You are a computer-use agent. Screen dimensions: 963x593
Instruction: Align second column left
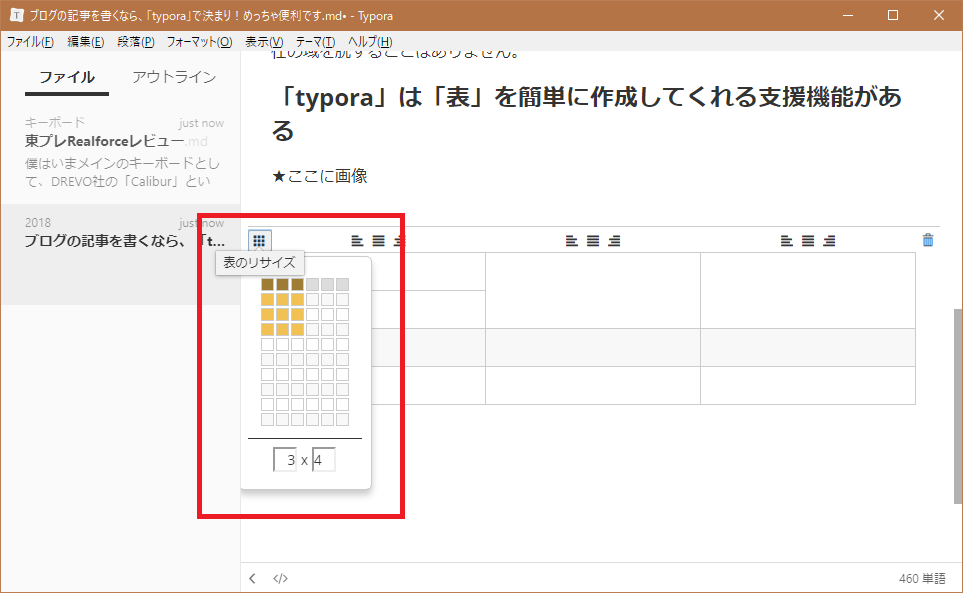pos(572,241)
